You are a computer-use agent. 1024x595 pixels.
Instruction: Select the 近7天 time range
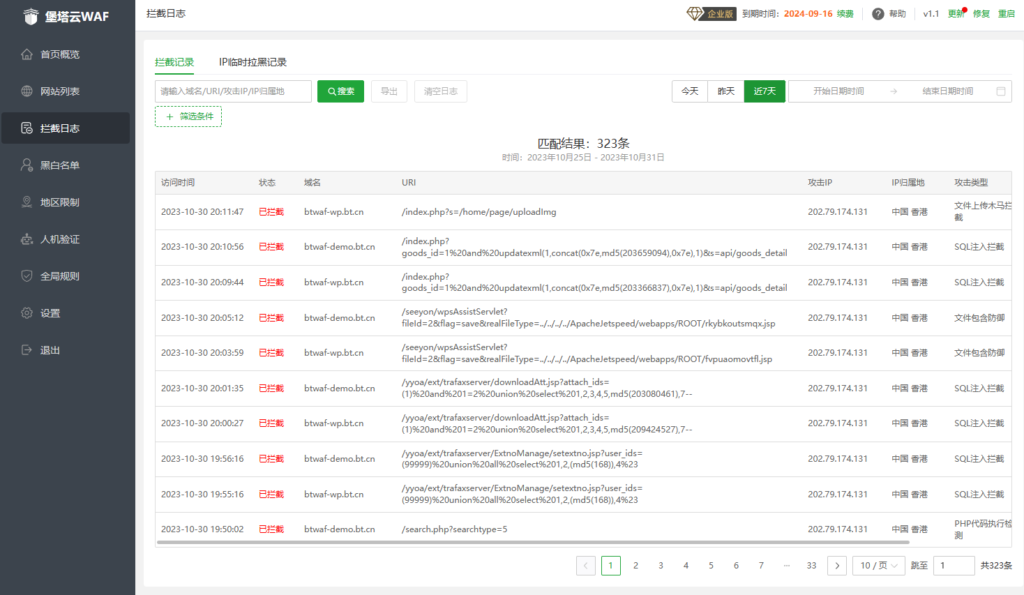[764, 91]
